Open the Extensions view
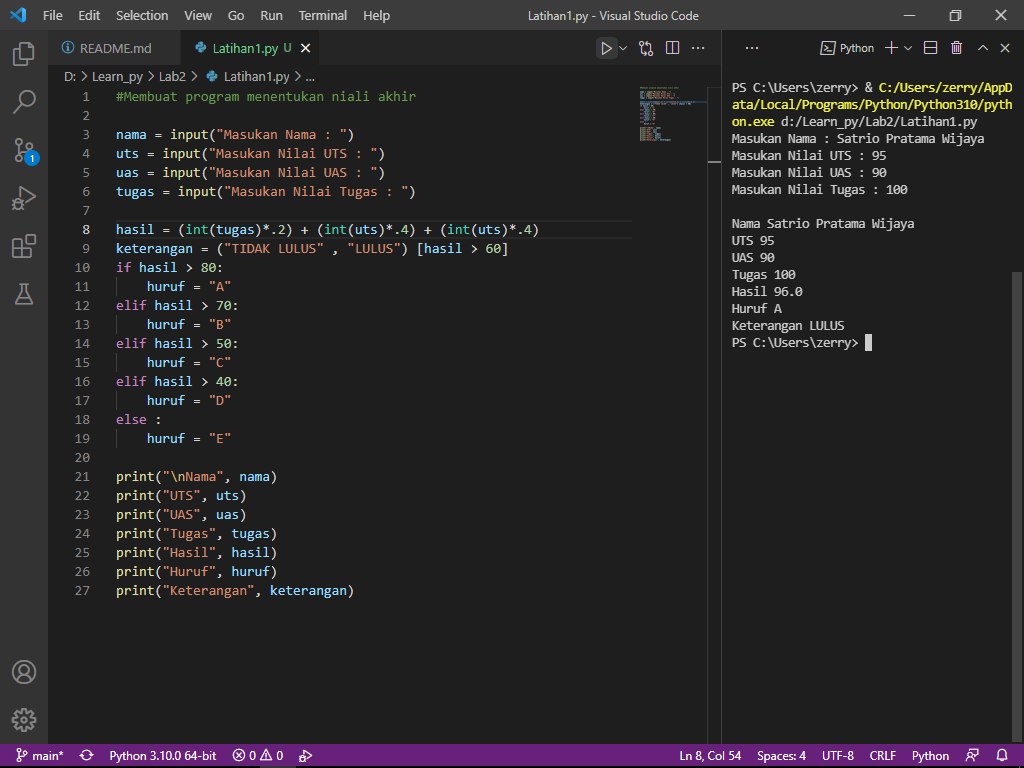The image size is (1024, 768). [24, 246]
